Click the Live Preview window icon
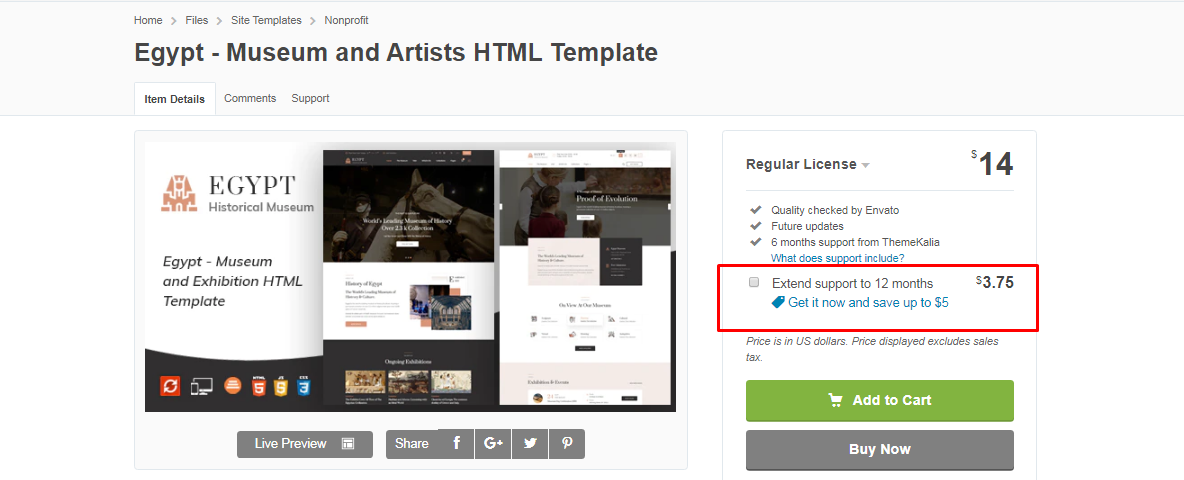This screenshot has height=480, width=1184. point(347,444)
